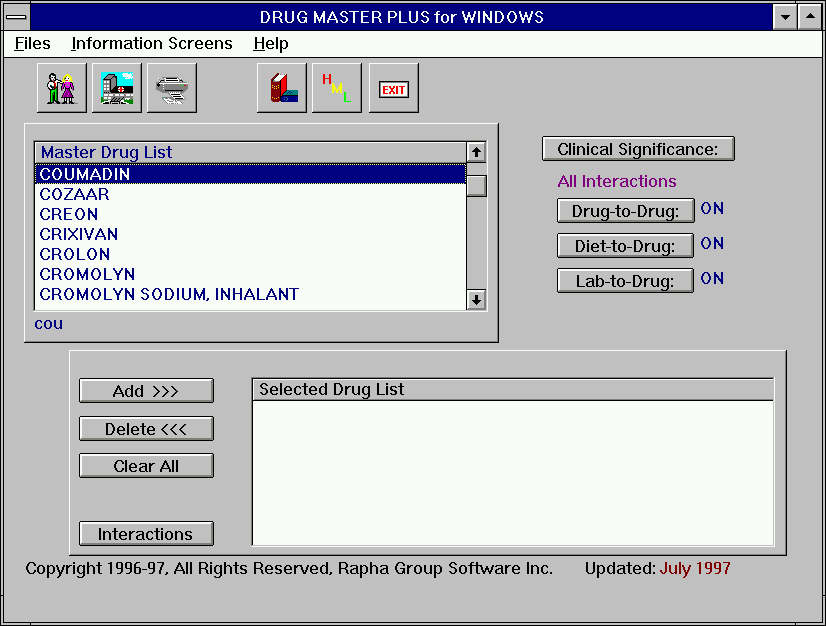The height and width of the screenshot is (626, 826).
Task: Click the EXIT toolbar icon
Action: coord(394,88)
